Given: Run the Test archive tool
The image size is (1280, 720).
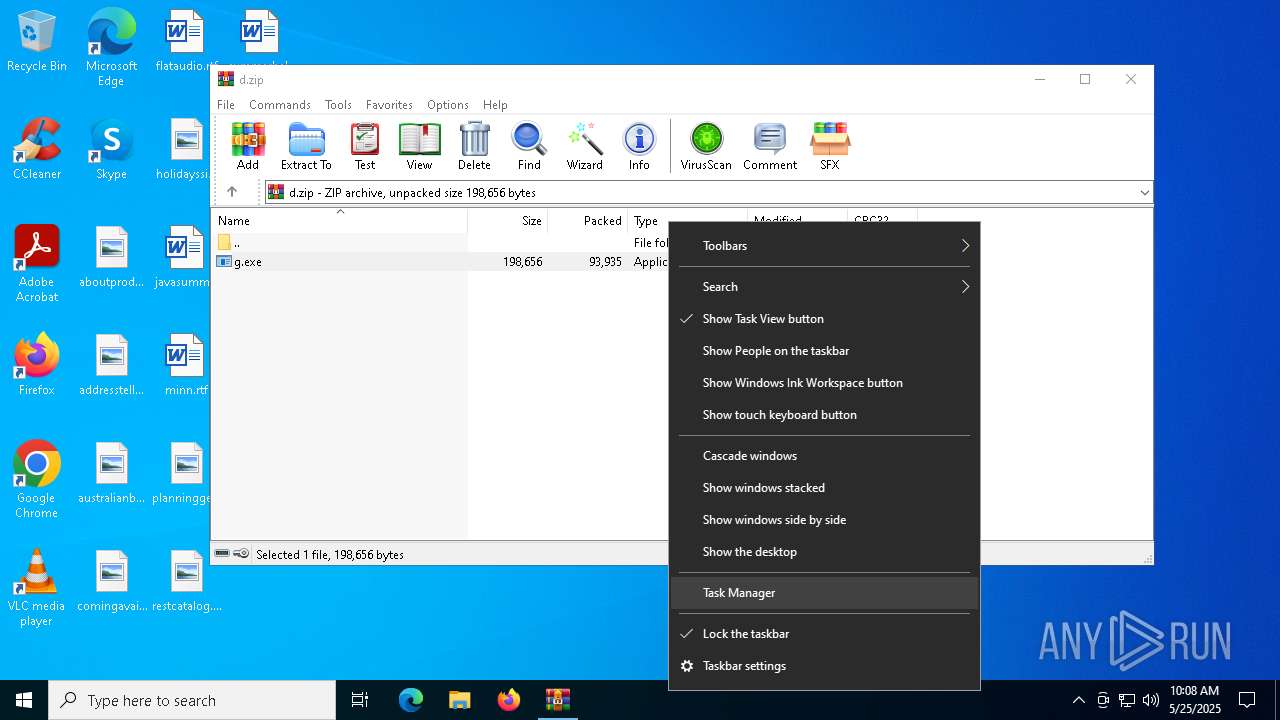Looking at the screenshot, I should pos(365,147).
